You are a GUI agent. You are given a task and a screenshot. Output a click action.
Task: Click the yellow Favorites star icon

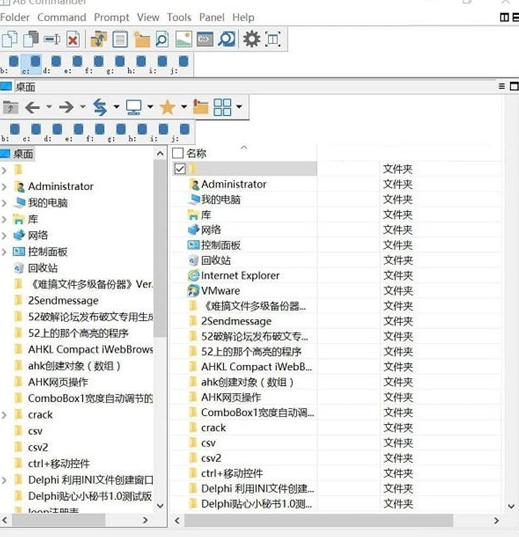coord(168,108)
